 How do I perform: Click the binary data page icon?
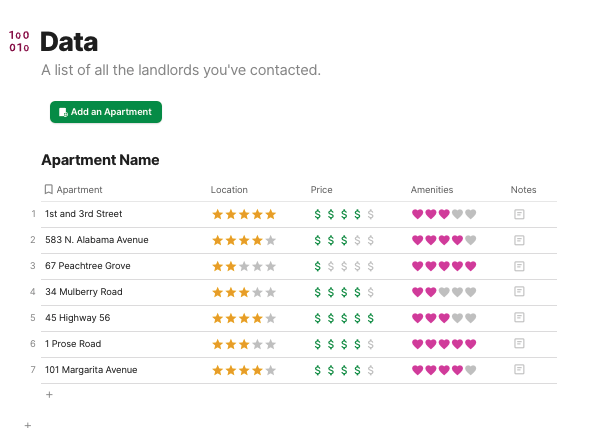pyautogui.click(x=20, y=41)
